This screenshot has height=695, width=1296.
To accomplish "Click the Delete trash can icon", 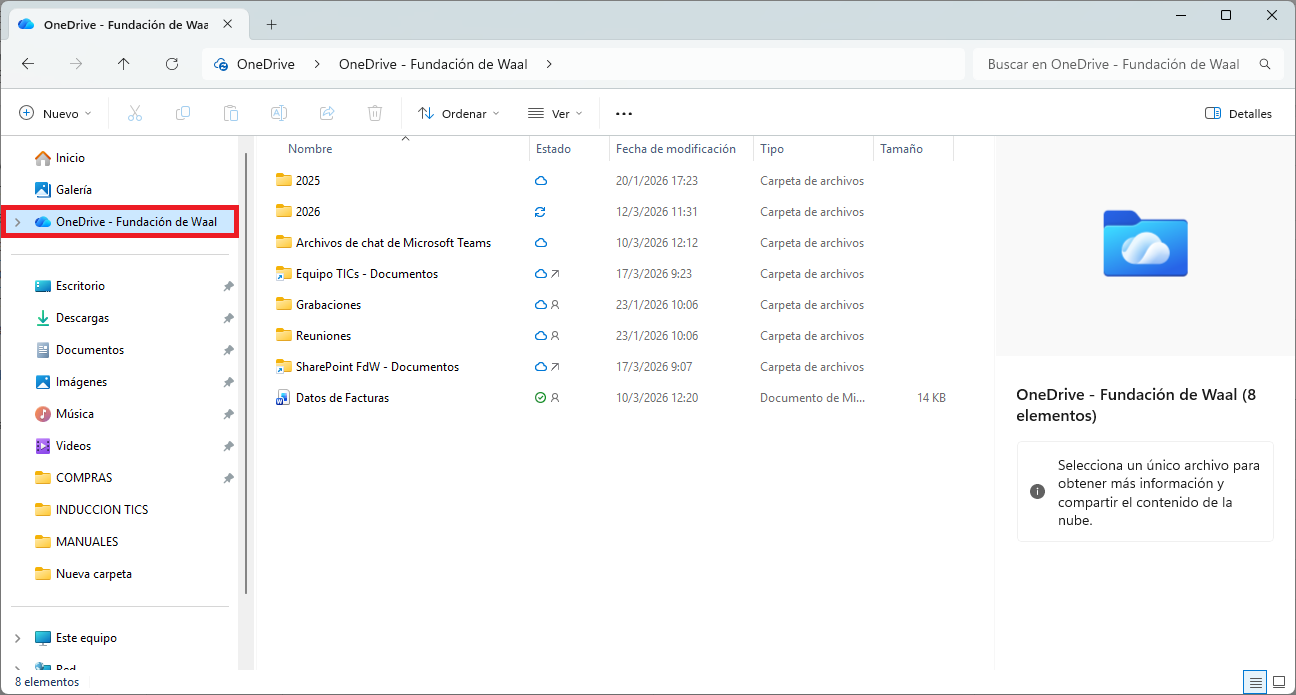I will [x=375, y=113].
